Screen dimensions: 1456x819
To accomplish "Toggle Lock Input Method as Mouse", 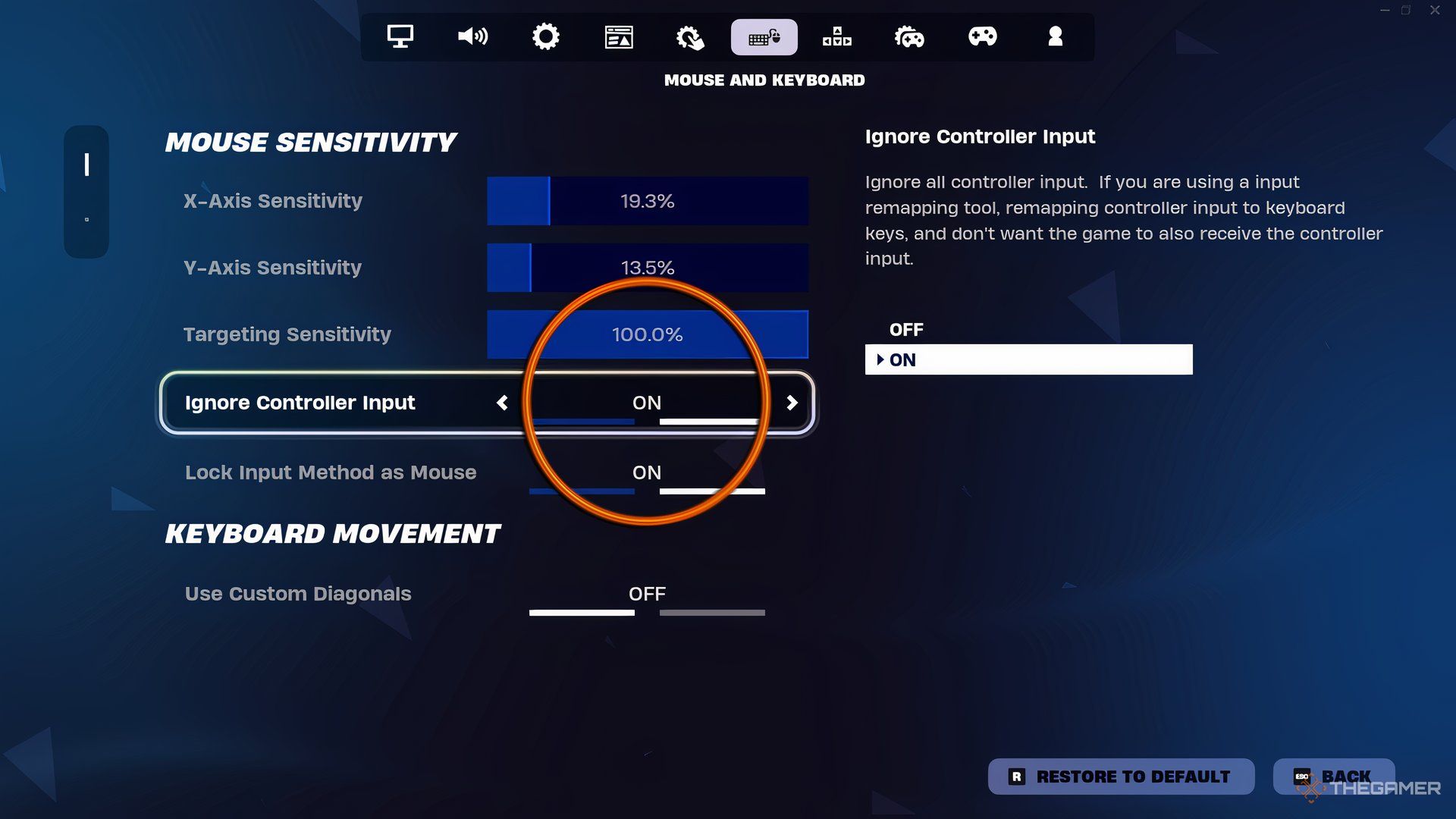I will pos(647,471).
